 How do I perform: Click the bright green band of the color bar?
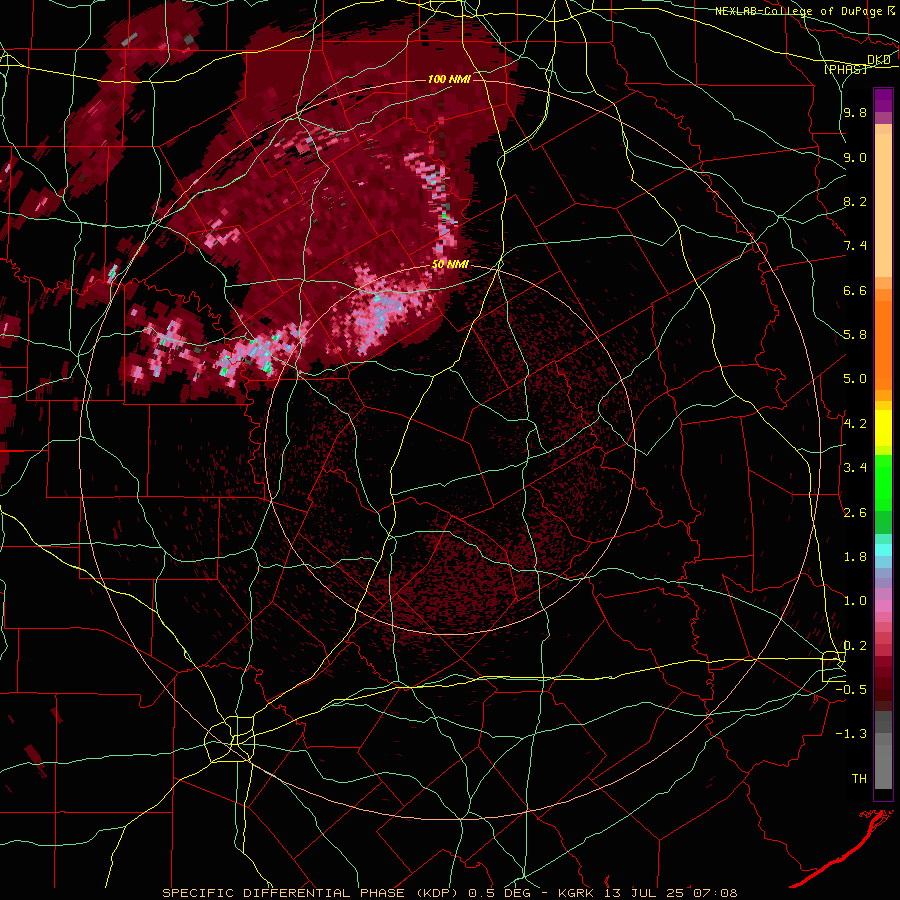coord(883,483)
